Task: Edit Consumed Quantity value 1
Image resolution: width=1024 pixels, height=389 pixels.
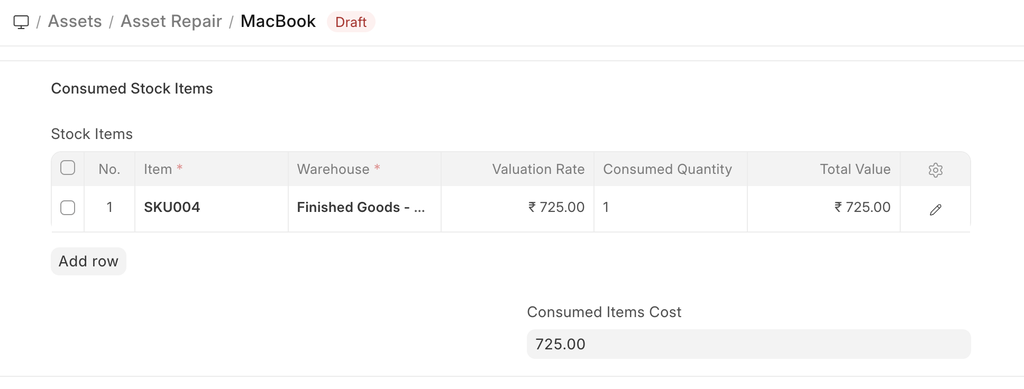Action: 671,208
